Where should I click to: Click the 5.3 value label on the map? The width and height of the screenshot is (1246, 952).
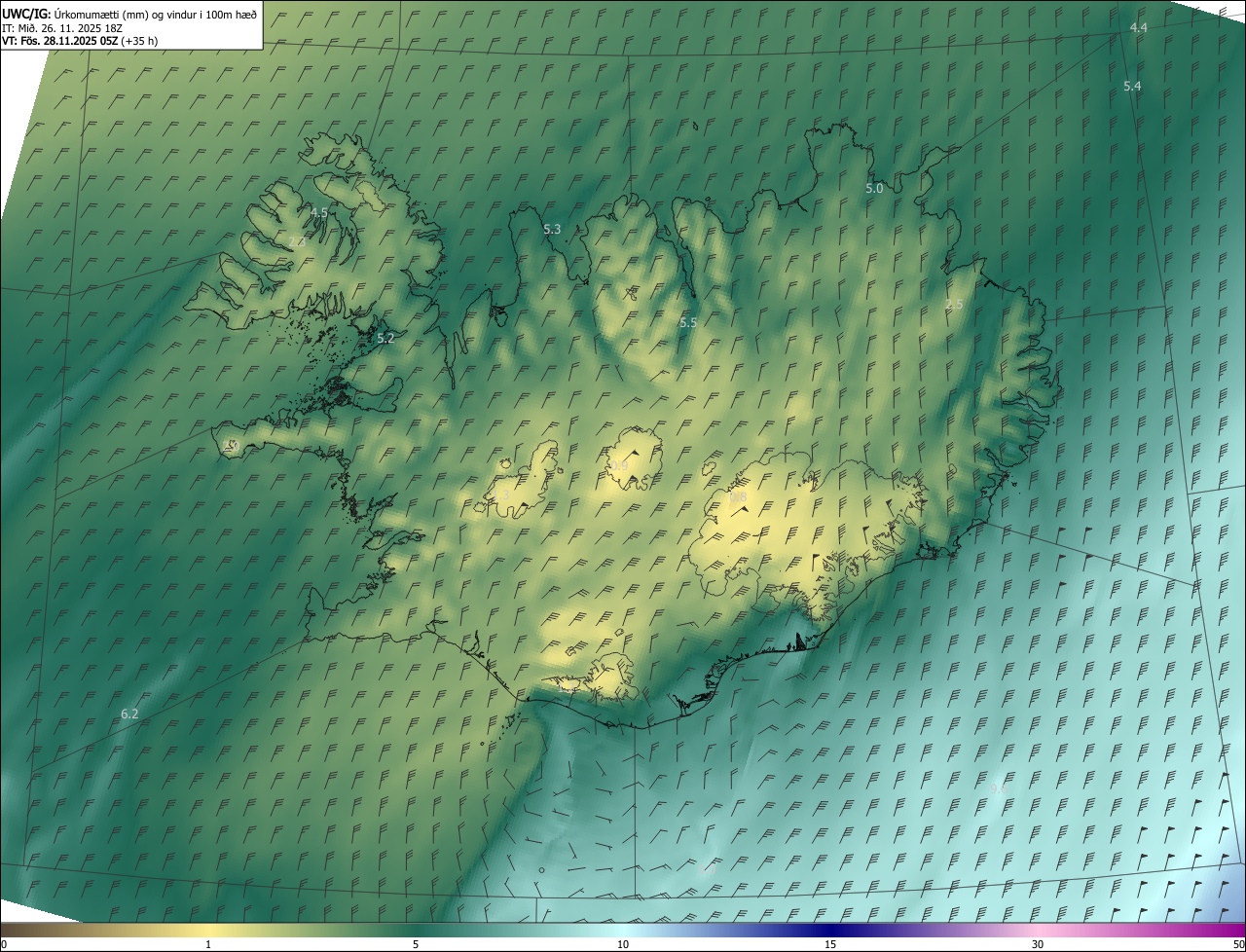[x=552, y=230]
